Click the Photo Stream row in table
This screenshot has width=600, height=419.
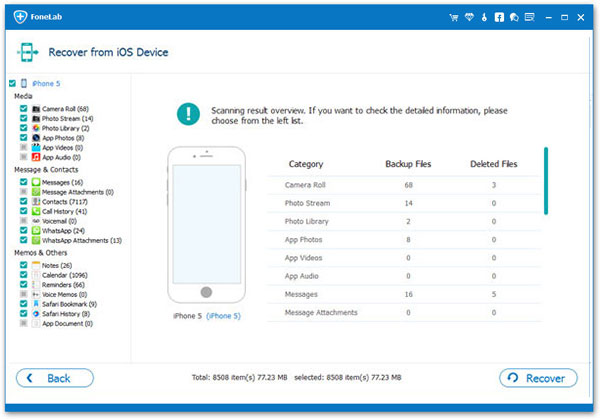click(x=404, y=203)
